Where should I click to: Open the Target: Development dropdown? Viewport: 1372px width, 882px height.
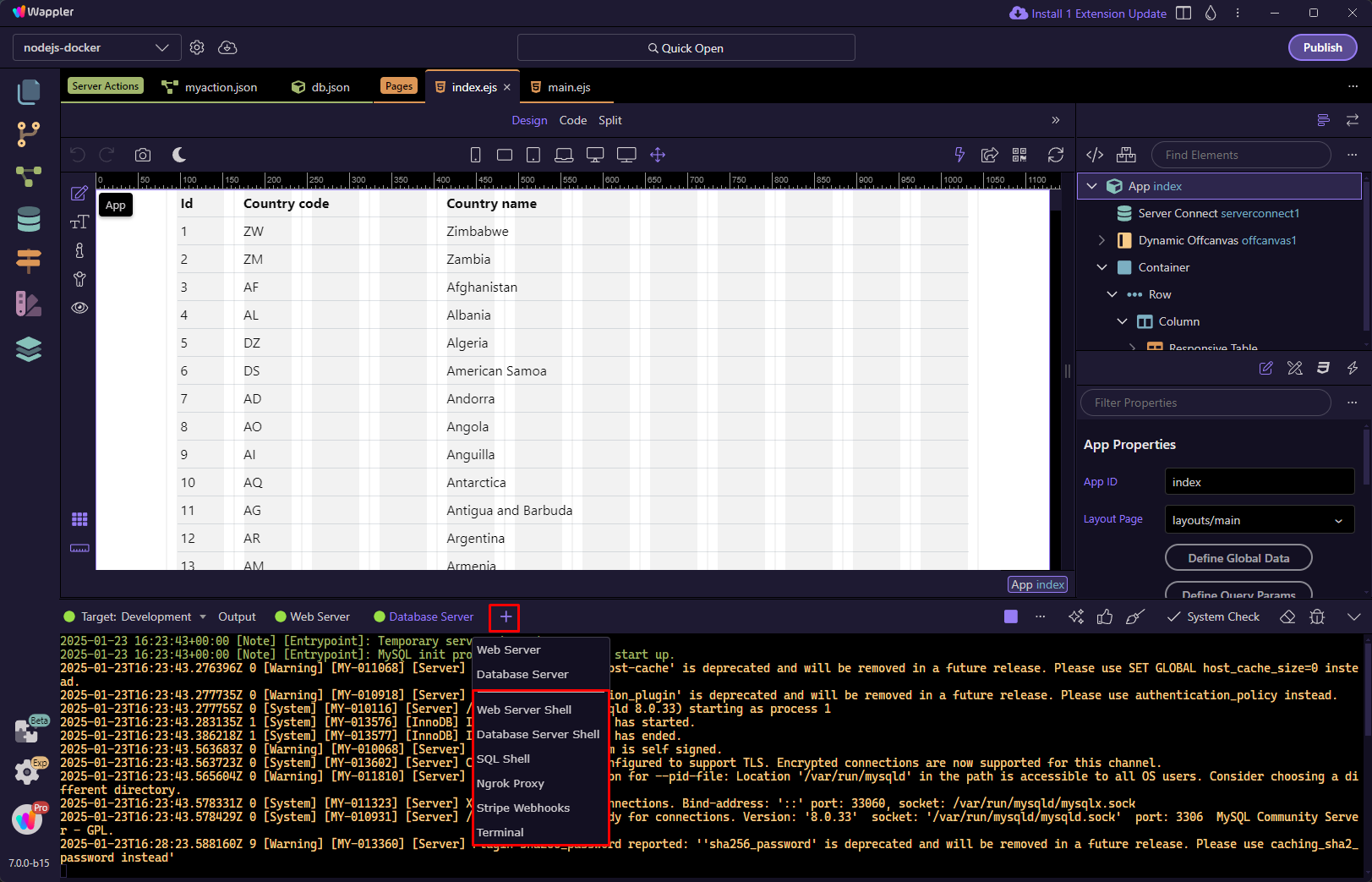pos(135,616)
